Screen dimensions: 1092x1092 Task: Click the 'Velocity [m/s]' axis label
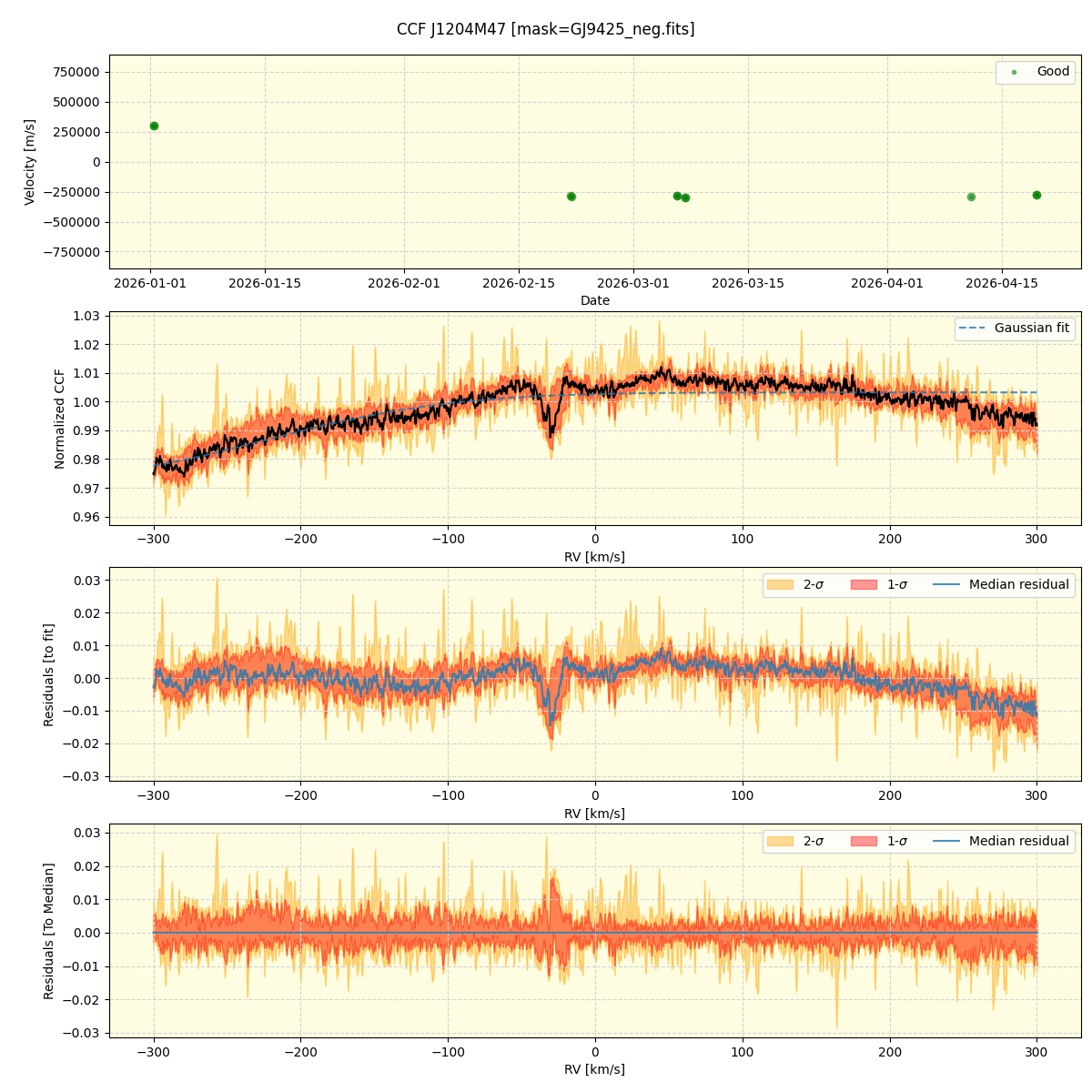click(x=30, y=162)
